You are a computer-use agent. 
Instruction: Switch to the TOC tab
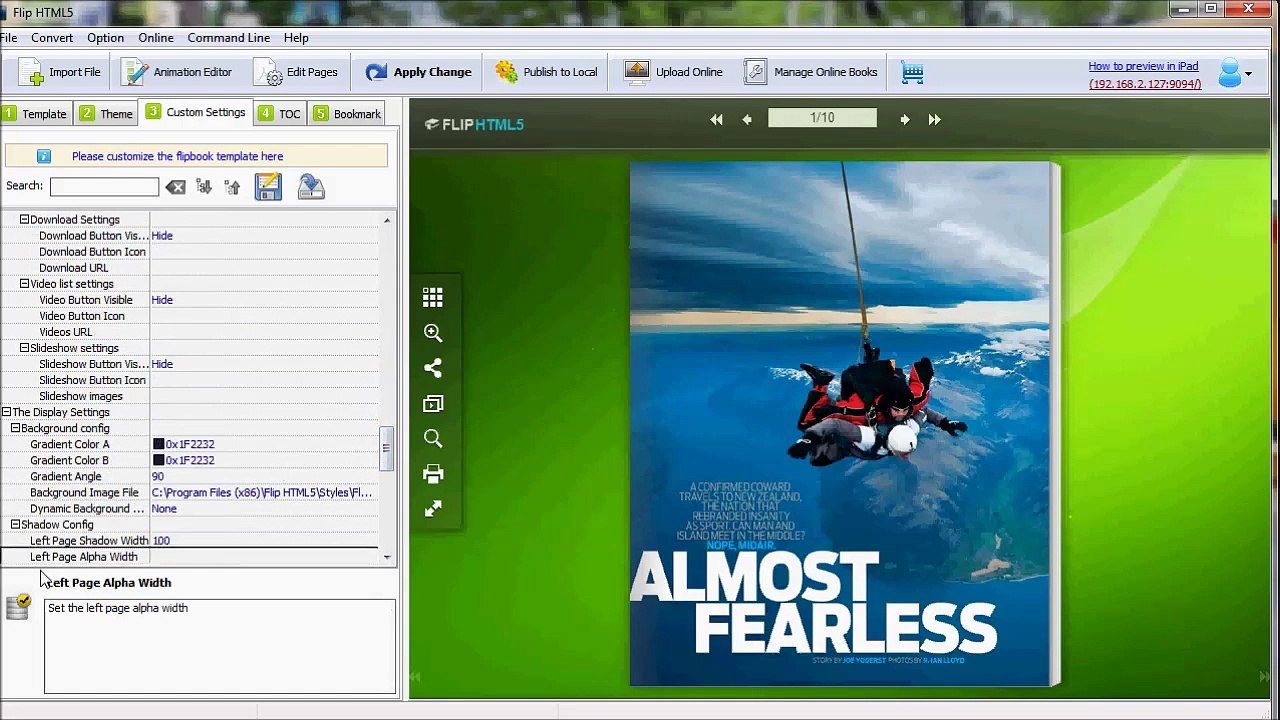[x=279, y=114]
